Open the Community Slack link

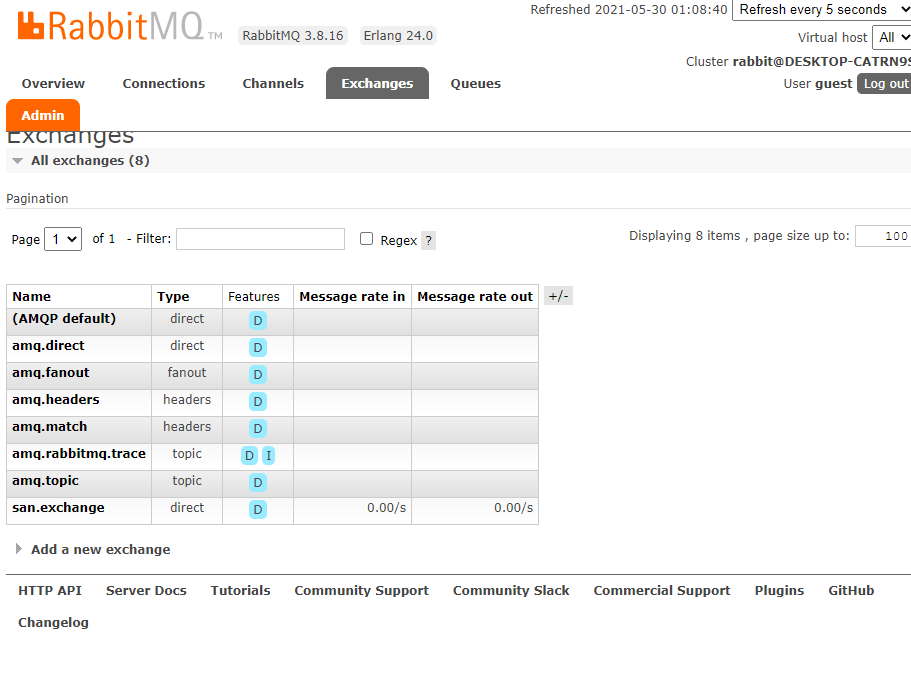tap(511, 590)
